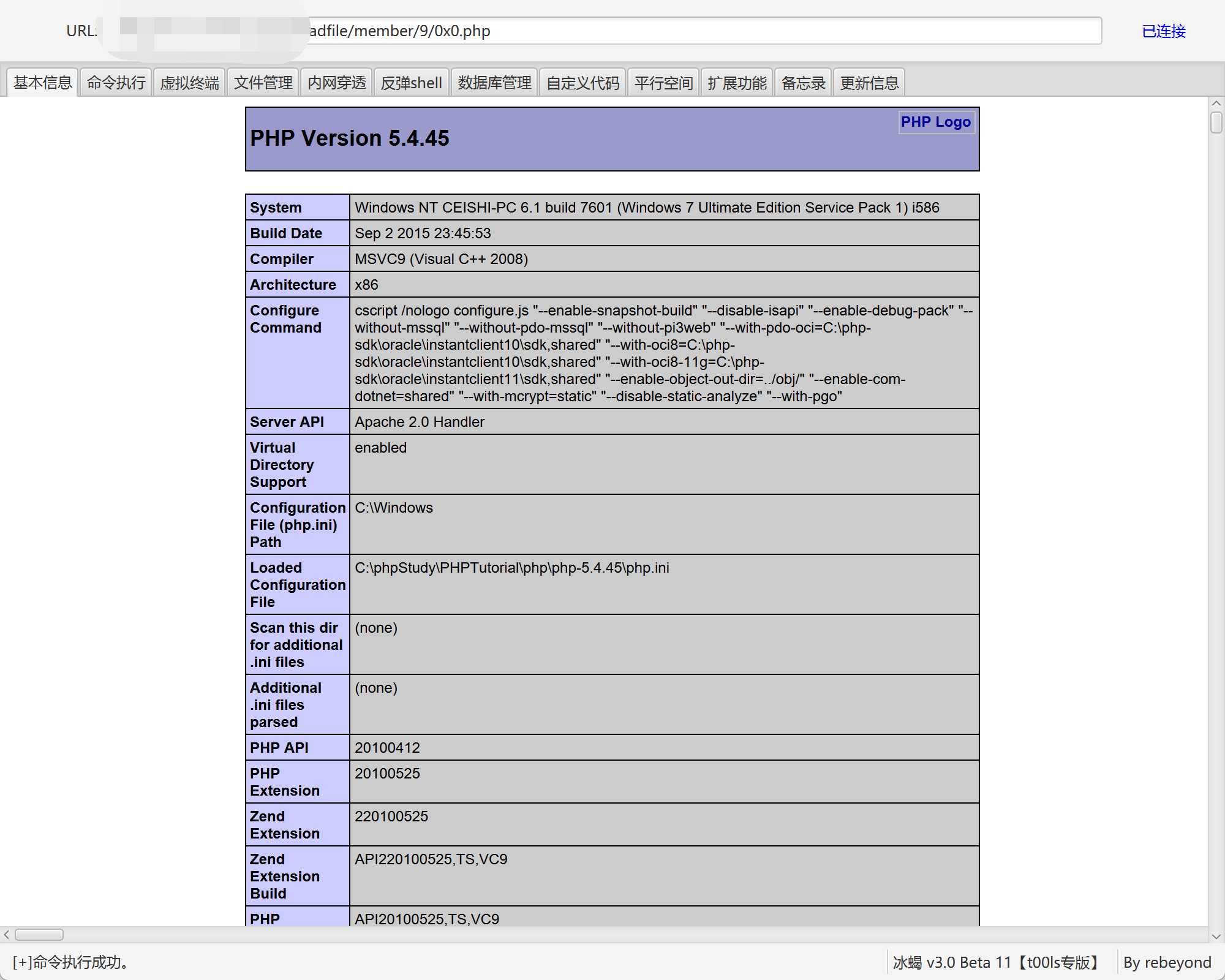Switch to the 备忘录 tab
Screen dimensions: 1225x980
(803, 83)
